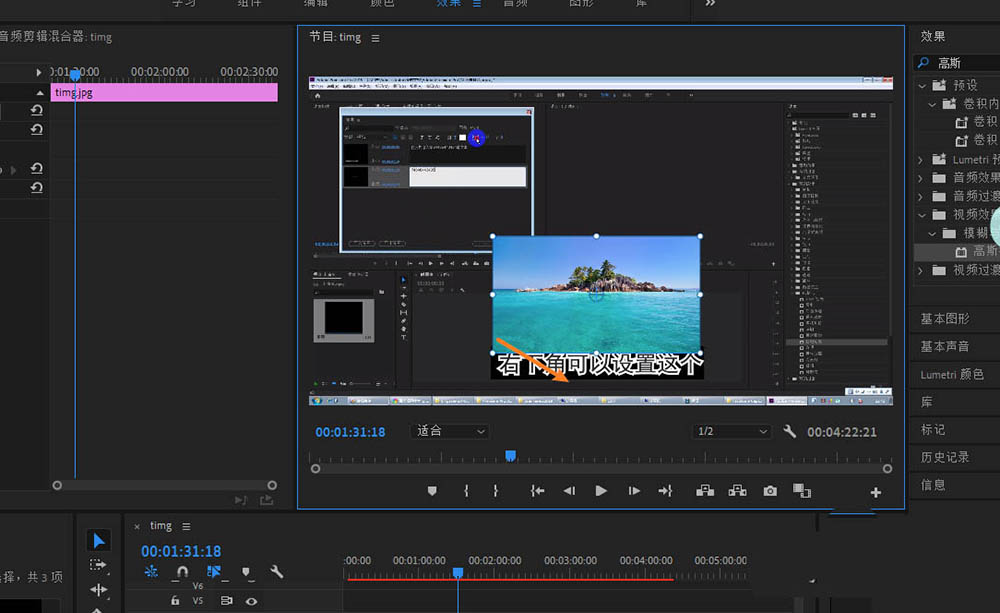Image resolution: width=1000 pixels, height=613 pixels.
Task: Open the 适合 zoom level dropdown
Action: (450, 431)
